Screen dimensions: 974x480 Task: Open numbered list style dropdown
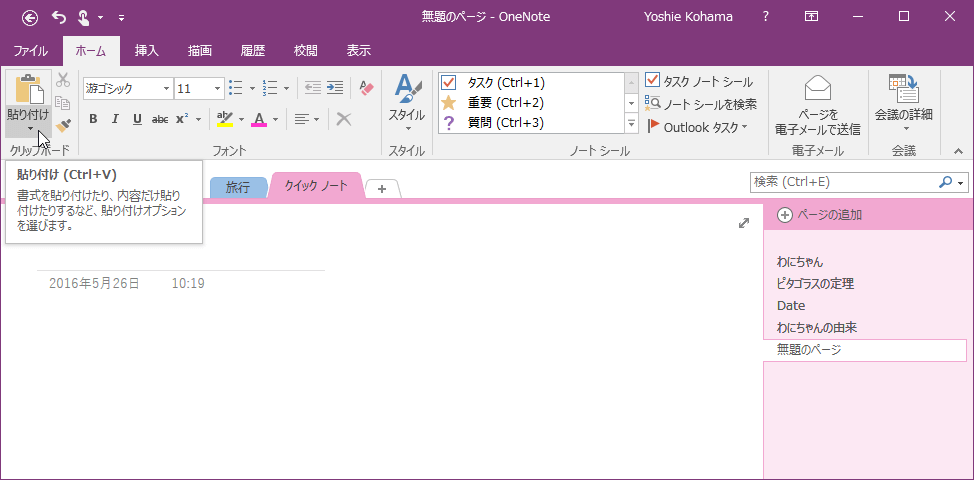pyautogui.click(x=286, y=89)
